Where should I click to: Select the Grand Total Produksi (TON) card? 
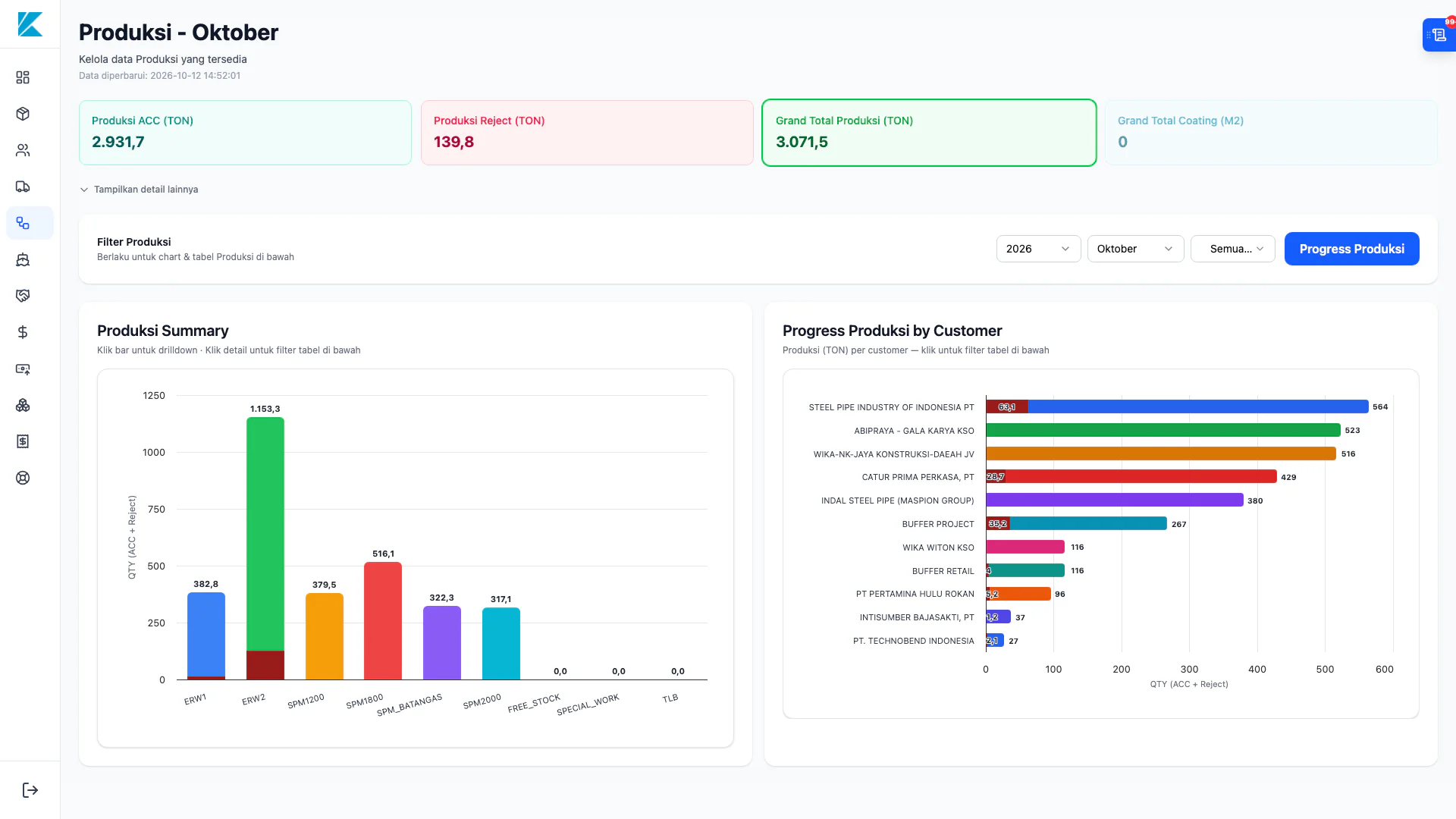(x=929, y=133)
